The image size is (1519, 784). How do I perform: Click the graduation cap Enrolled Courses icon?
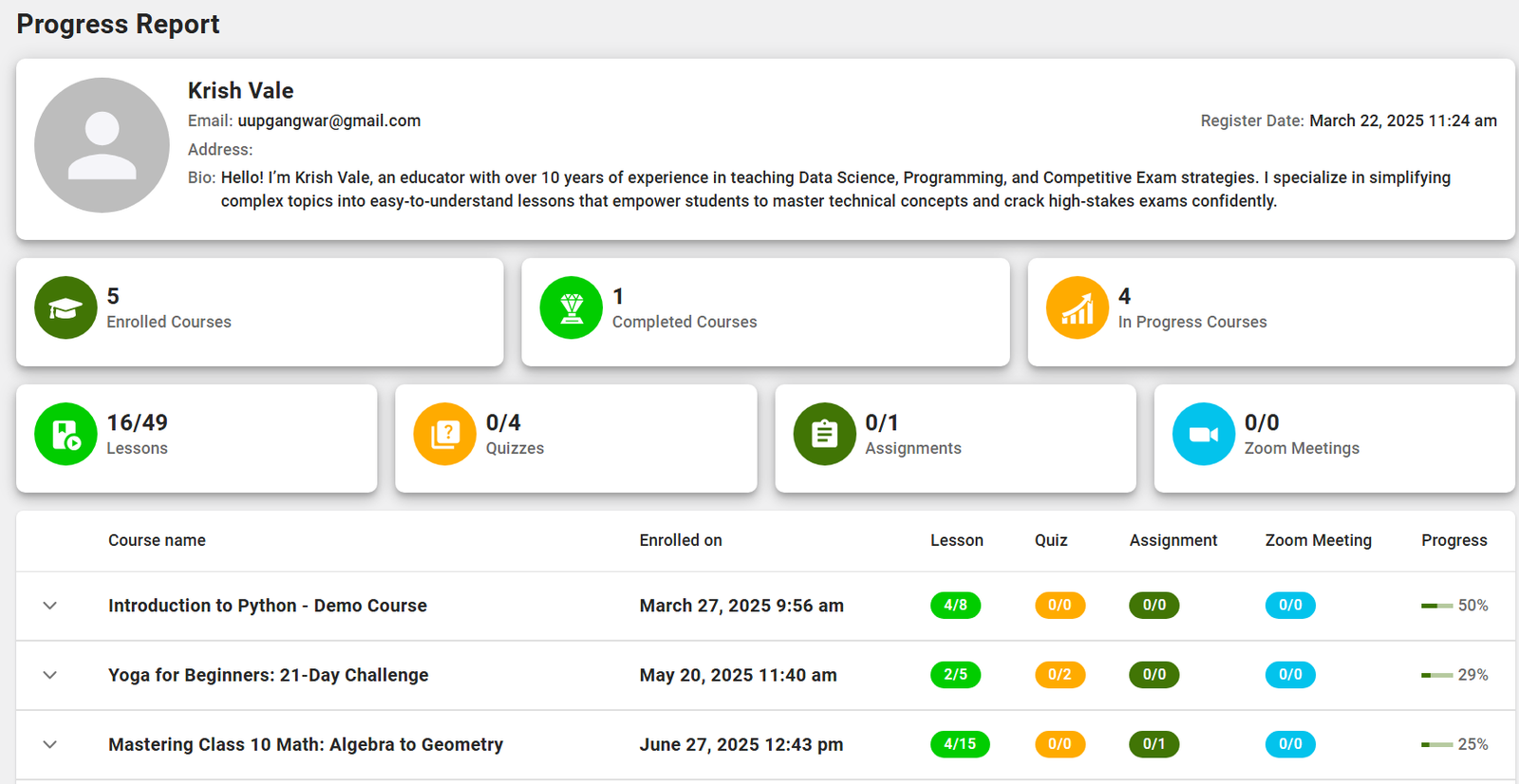coord(66,308)
